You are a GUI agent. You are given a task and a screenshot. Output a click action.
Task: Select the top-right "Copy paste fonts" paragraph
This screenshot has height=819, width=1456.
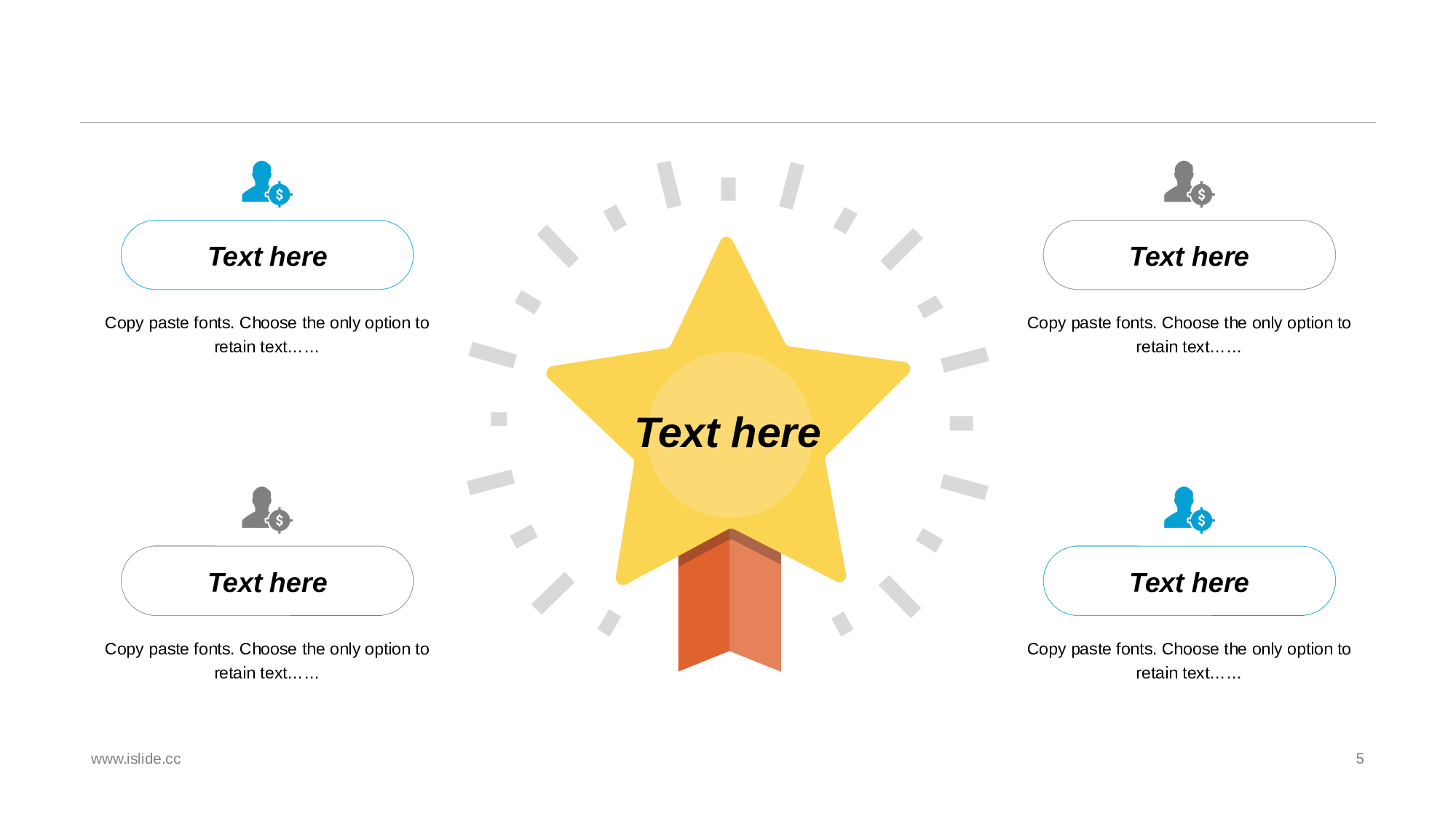pyautogui.click(x=1189, y=335)
